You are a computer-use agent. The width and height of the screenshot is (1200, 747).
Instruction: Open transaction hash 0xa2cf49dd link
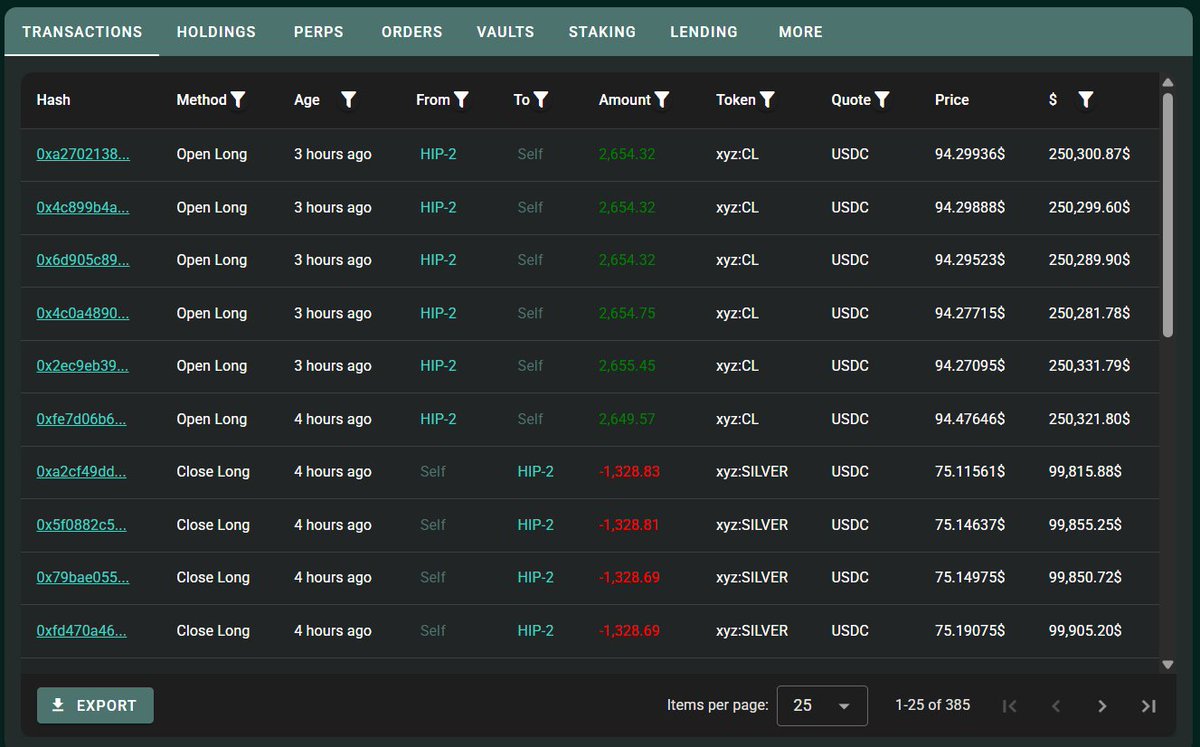tap(82, 471)
